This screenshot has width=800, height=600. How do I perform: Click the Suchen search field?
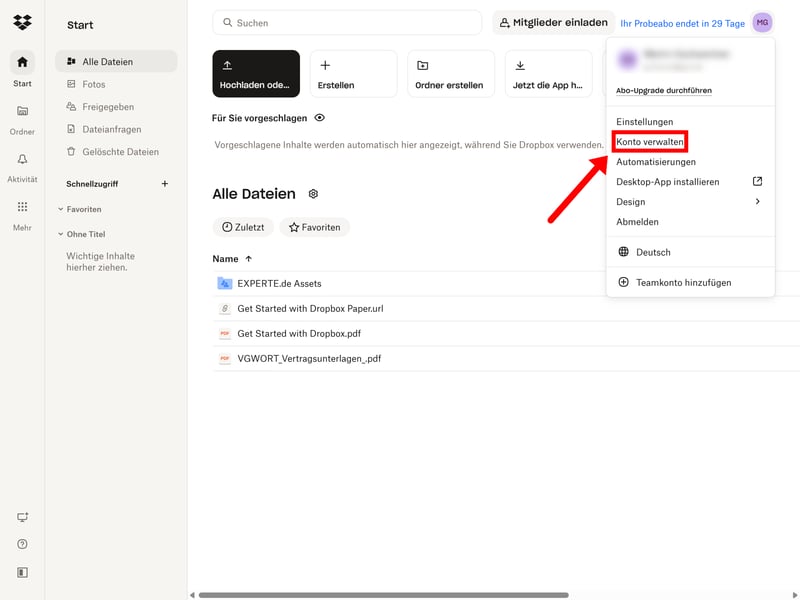347,23
